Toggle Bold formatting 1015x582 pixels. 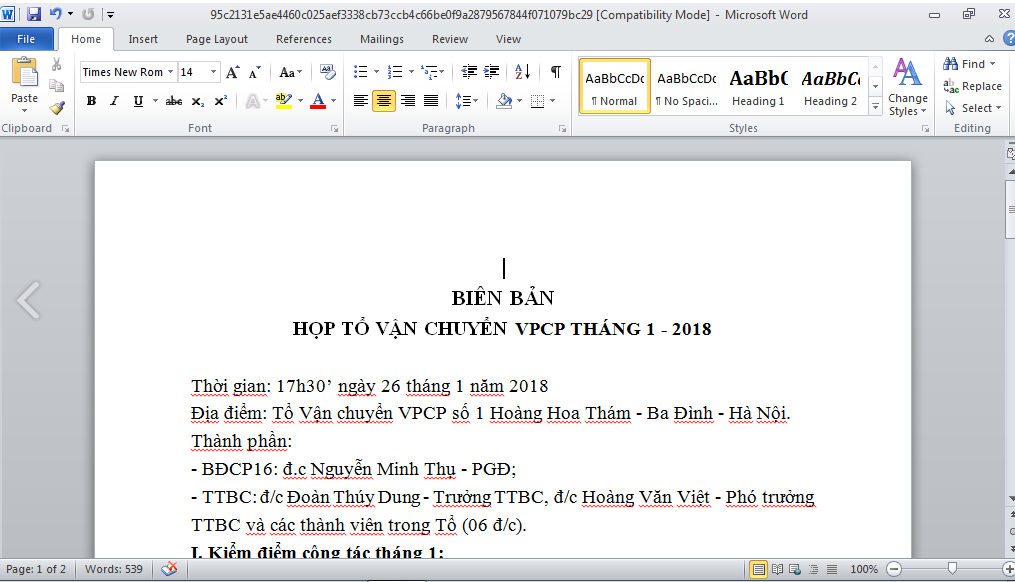point(91,101)
